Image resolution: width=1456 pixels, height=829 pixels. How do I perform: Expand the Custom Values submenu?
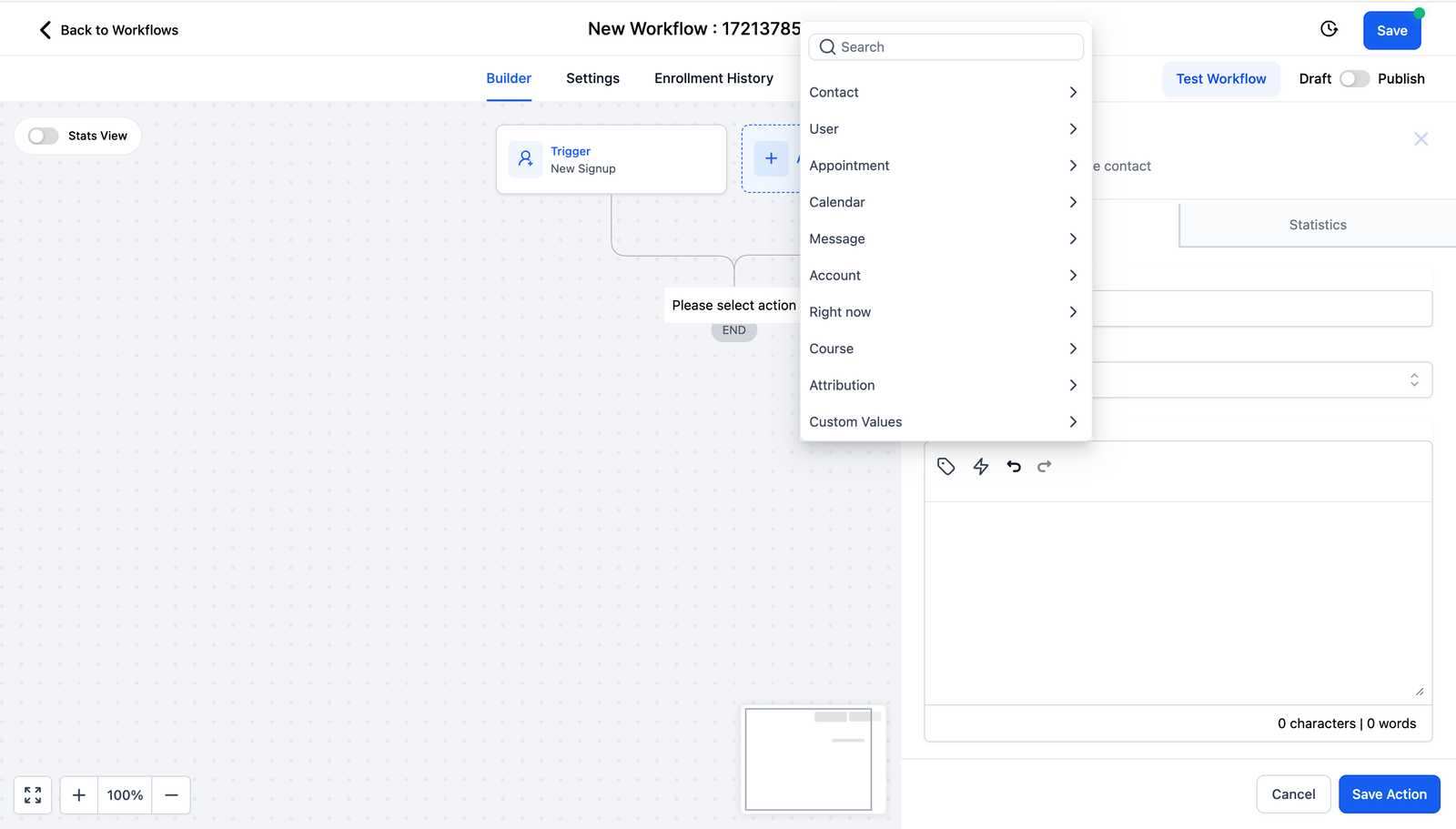(944, 422)
